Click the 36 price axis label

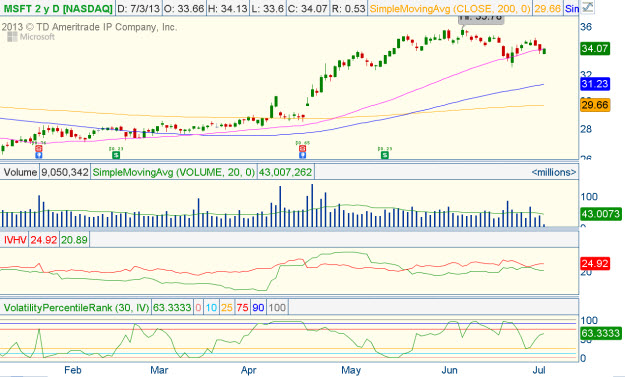point(586,27)
